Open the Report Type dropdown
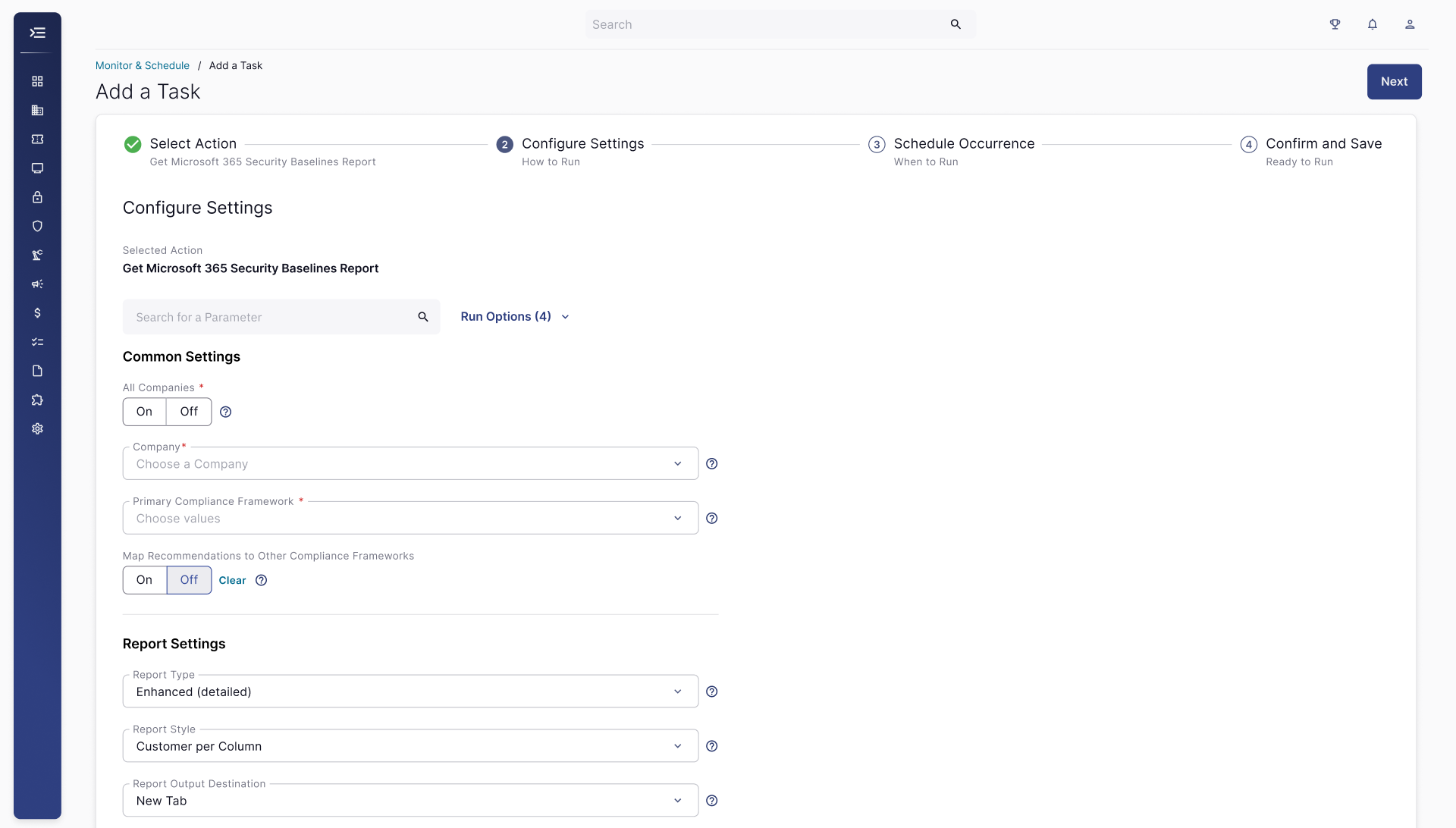 point(410,692)
